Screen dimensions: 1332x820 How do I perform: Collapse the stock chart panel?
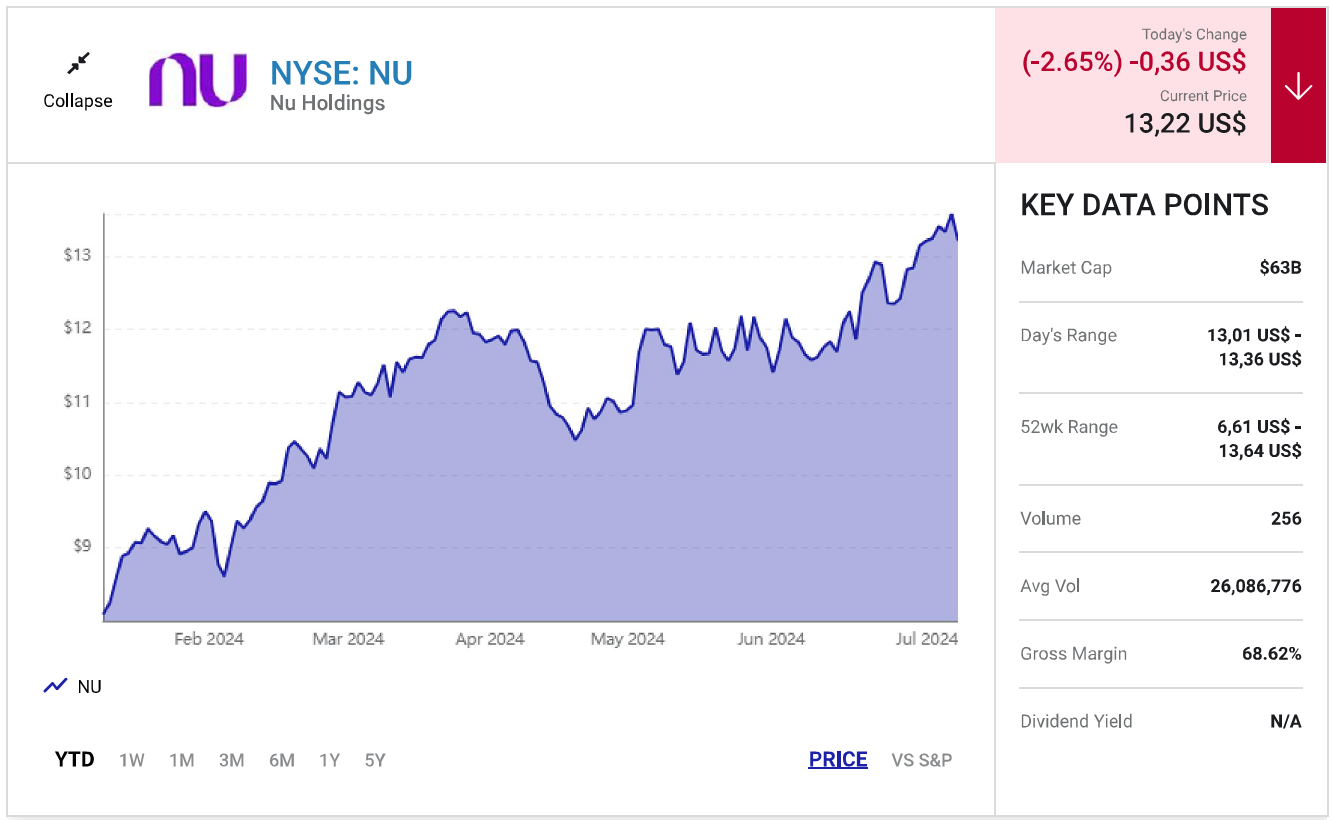tap(78, 101)
